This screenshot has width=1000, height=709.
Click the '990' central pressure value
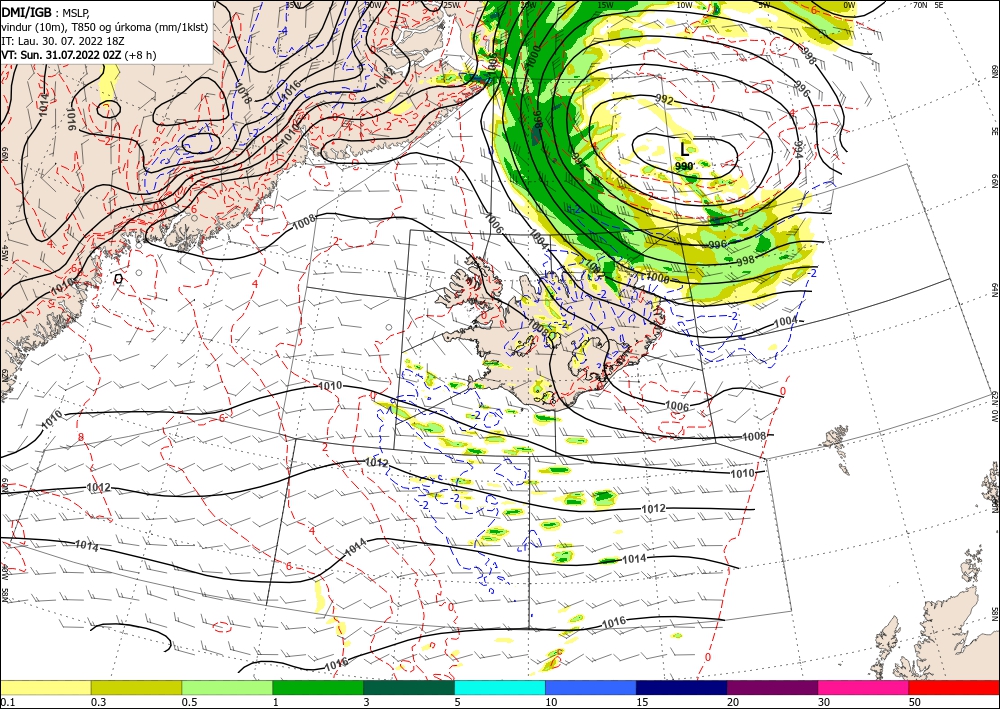[684, 166]
